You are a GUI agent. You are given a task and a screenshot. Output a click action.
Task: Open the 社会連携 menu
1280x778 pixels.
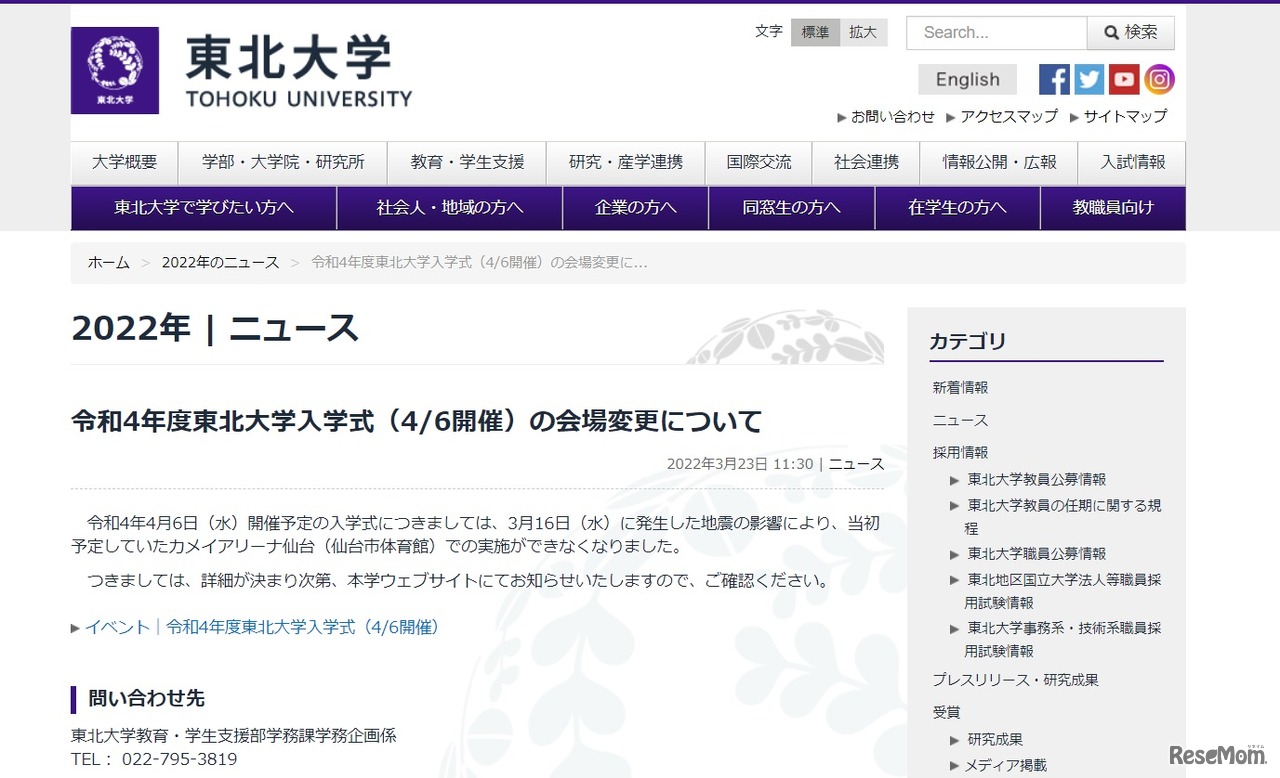point(866,162)
